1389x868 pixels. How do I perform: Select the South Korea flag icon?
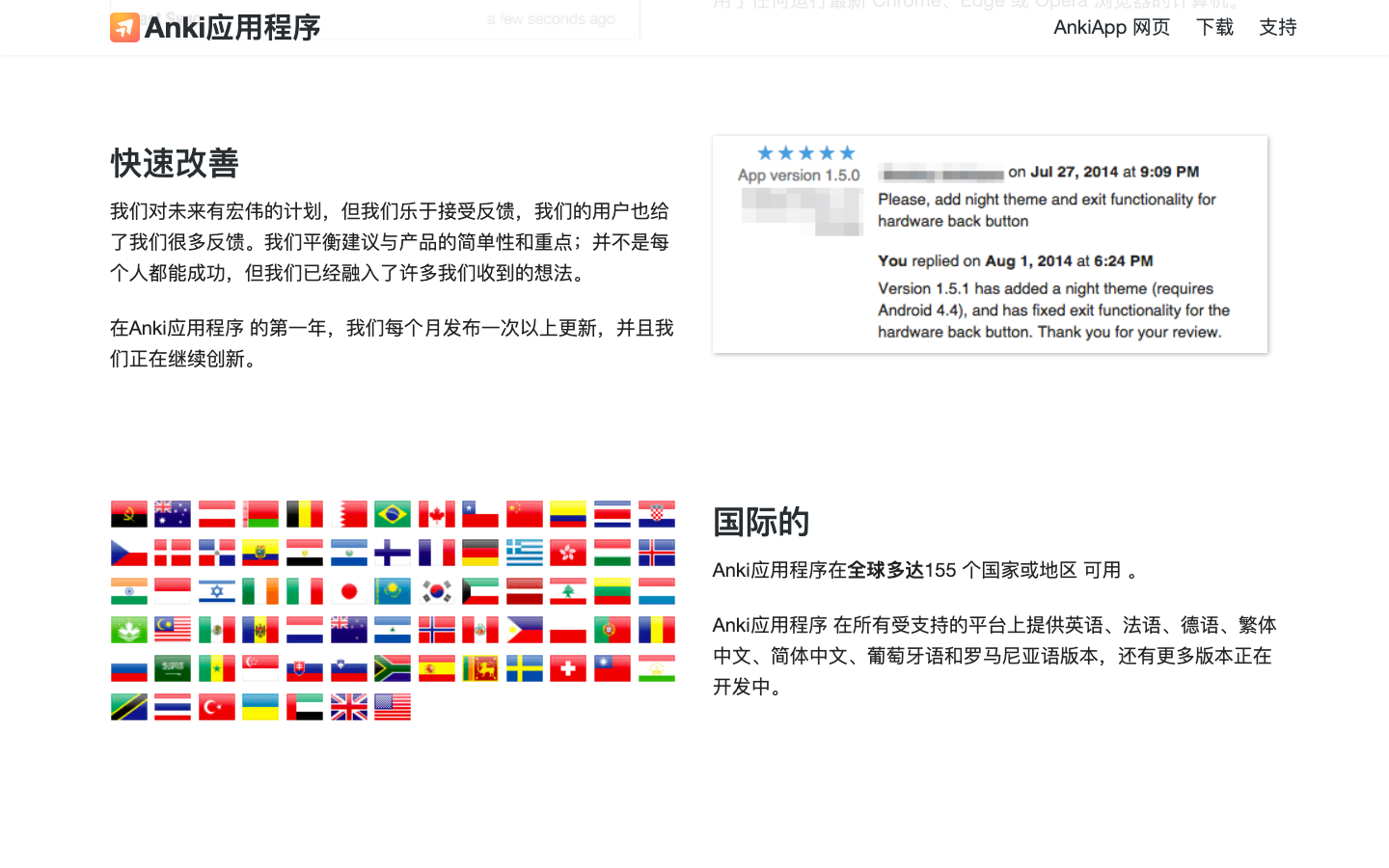(436, 590)
